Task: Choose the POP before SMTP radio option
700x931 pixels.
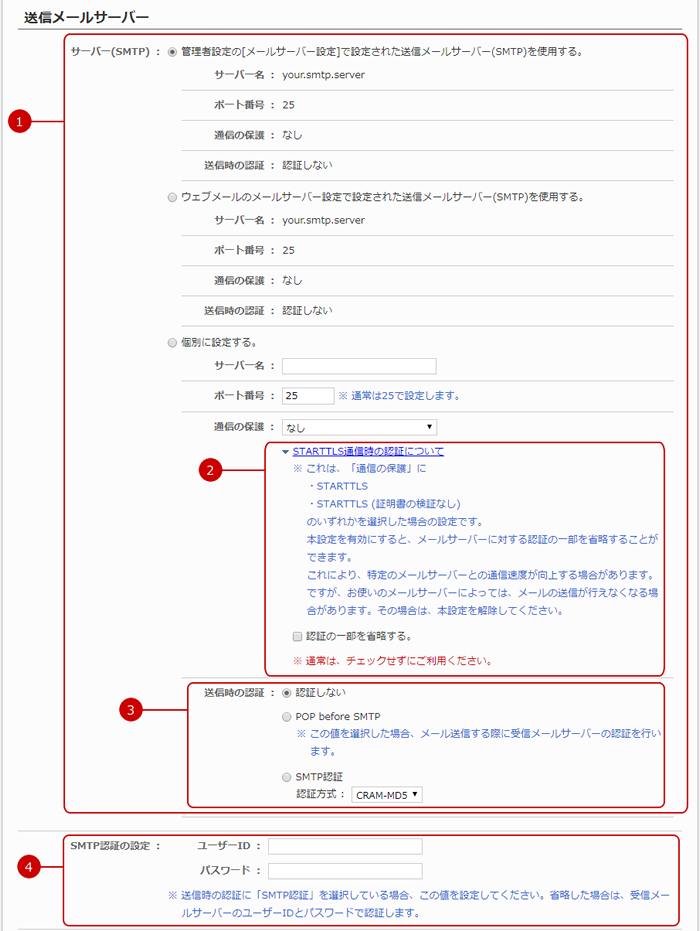Action: coord(288,716)
